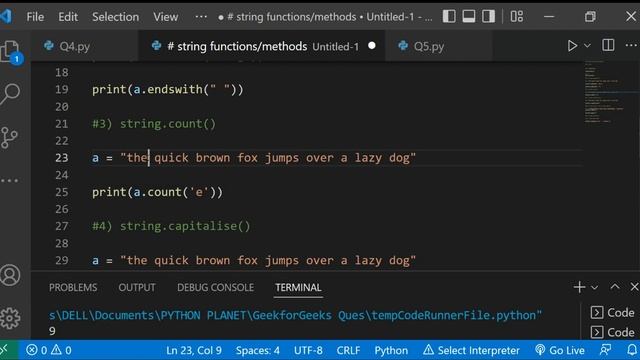
Task: Expand the run button dropdown arrow
Action: tap(587, 46)
